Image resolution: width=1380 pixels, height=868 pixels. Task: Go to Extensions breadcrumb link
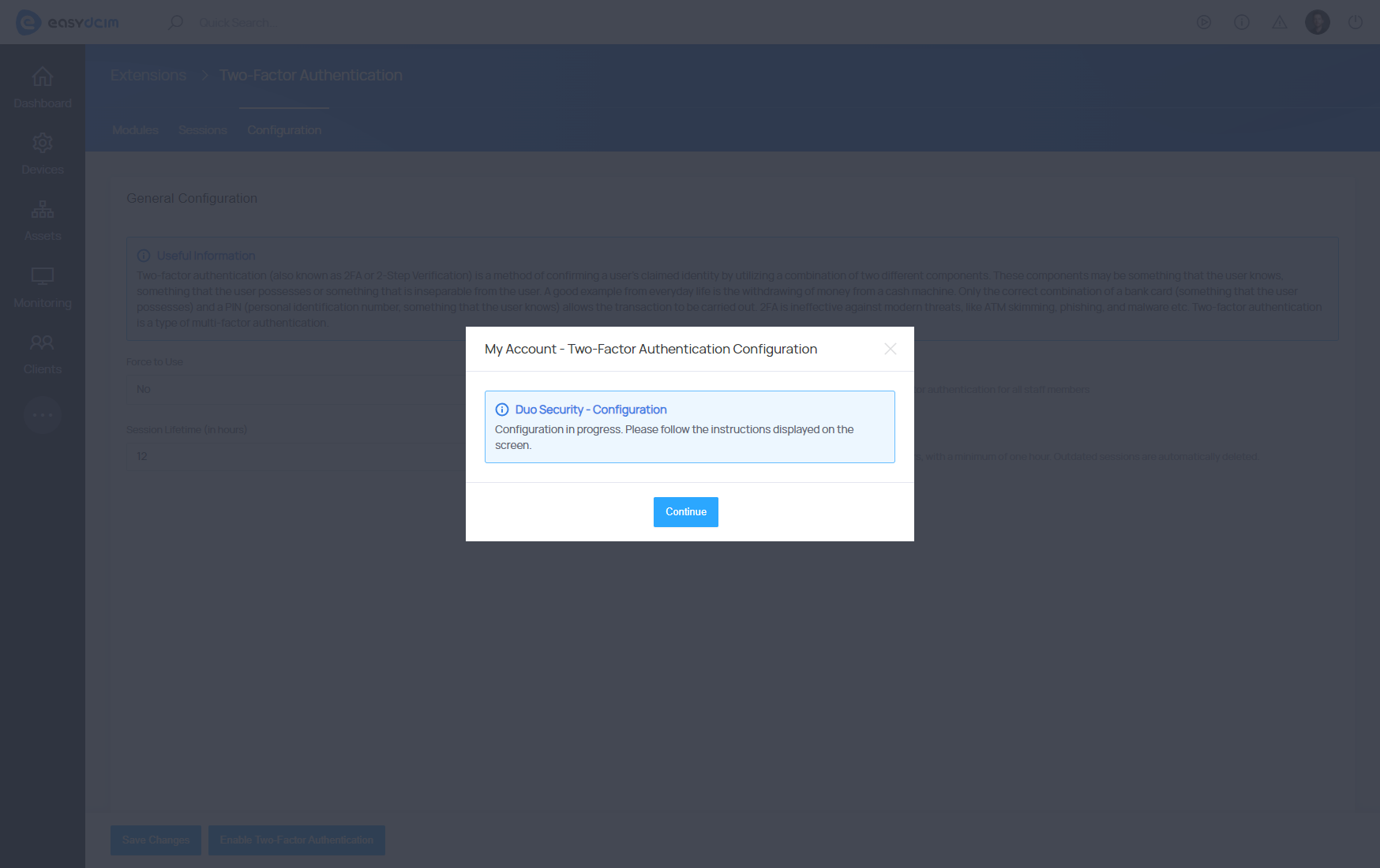pyautogui.click(x=148, y=75)
